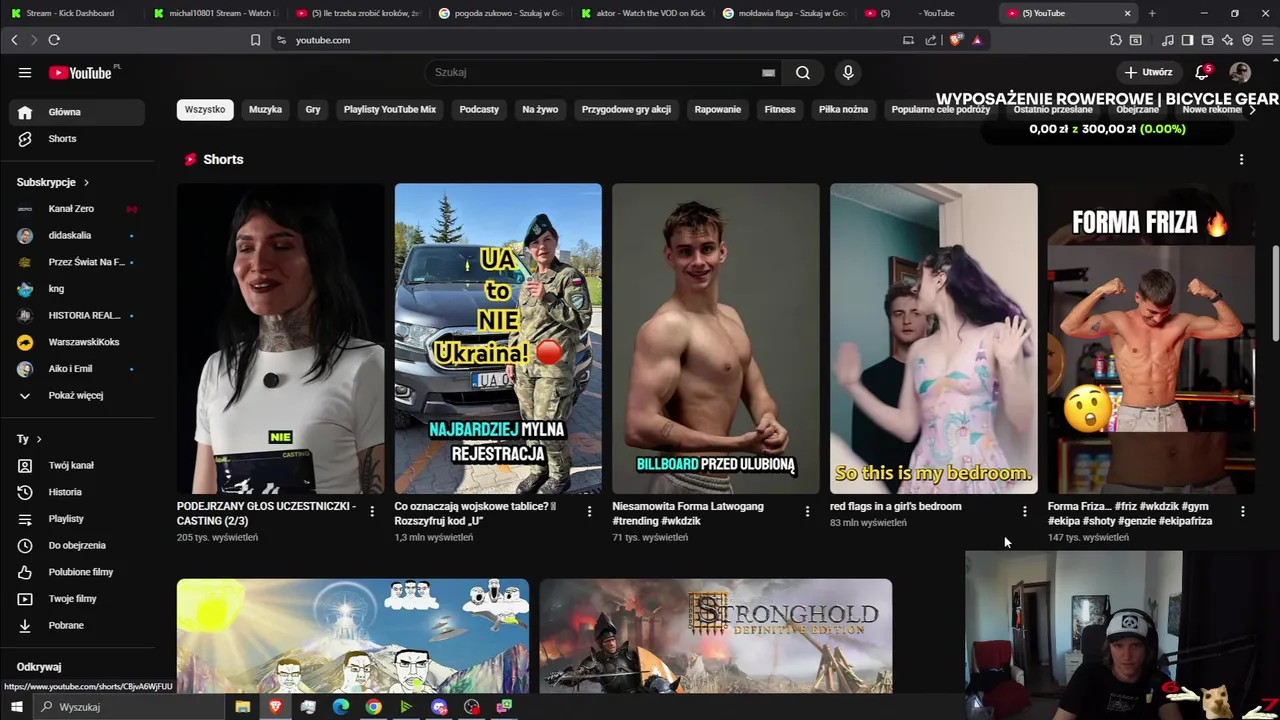Select the Wszystko filter chip
Image resolution: width=1280 pixels, height=720 pixels.
205,109
